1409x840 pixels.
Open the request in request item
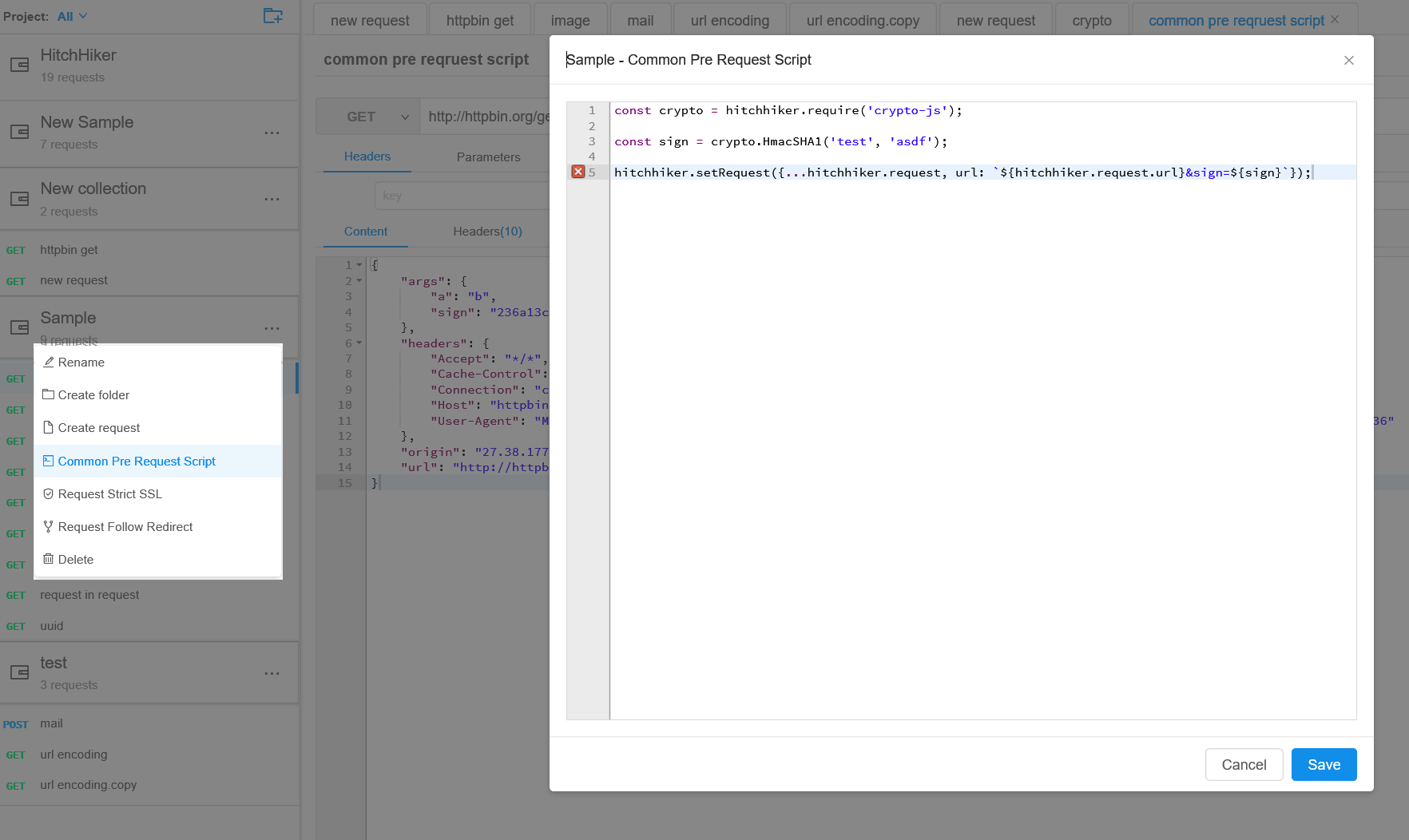(149, 595)
